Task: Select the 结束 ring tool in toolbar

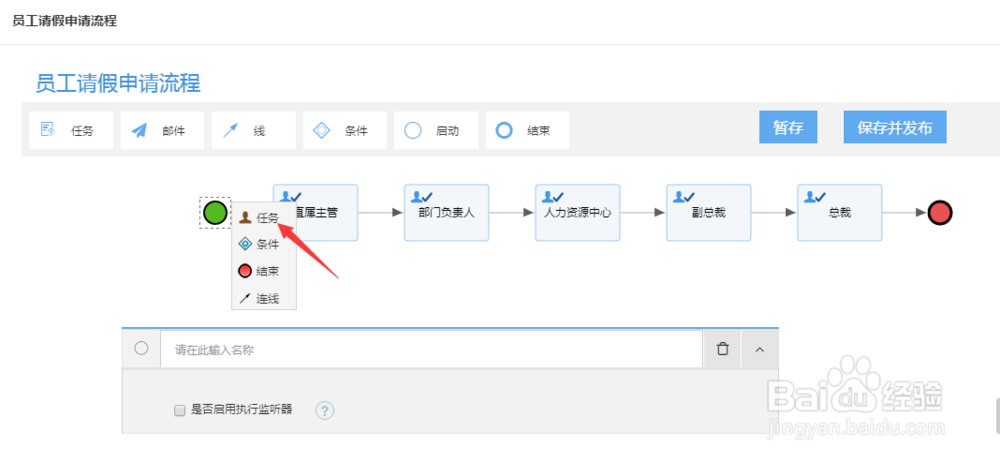Action: point(527,131)
